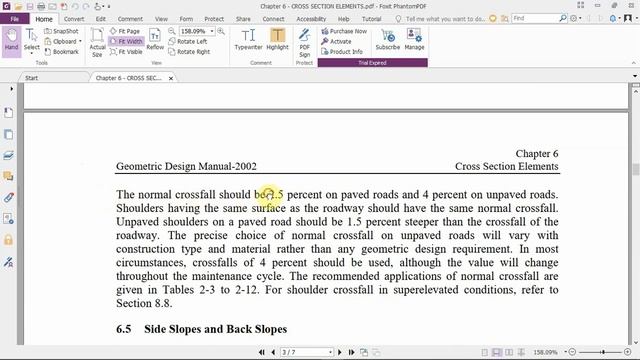
Task: Open the File menu
Action: tap(15, 19)
